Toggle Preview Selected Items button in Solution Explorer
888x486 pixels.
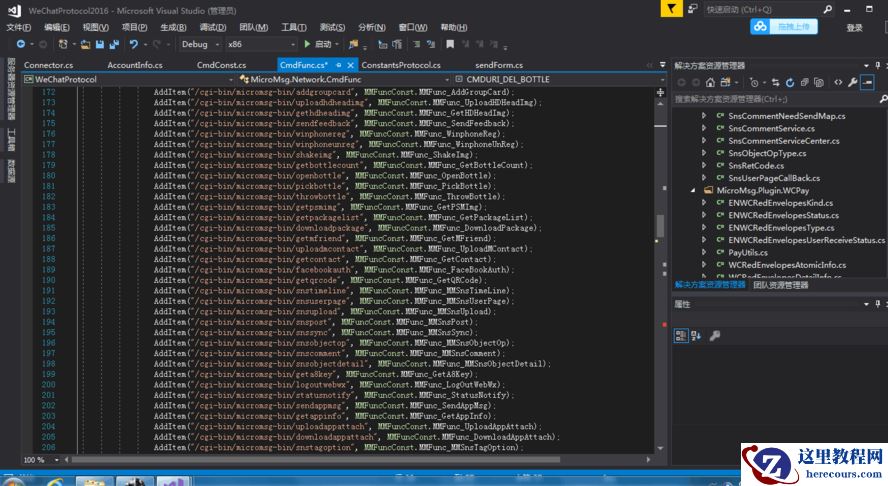coord(868,82)
